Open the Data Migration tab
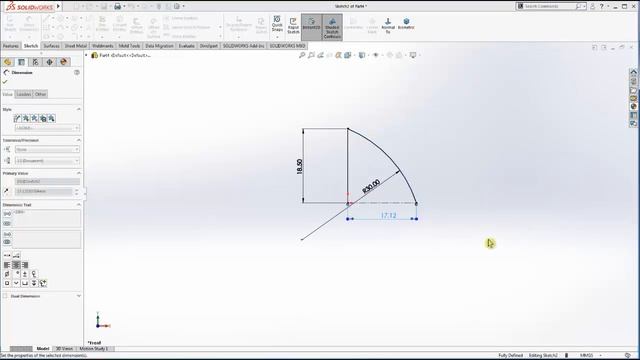The width and height of the screenshot is (640, 360). [x=159, y=46]
